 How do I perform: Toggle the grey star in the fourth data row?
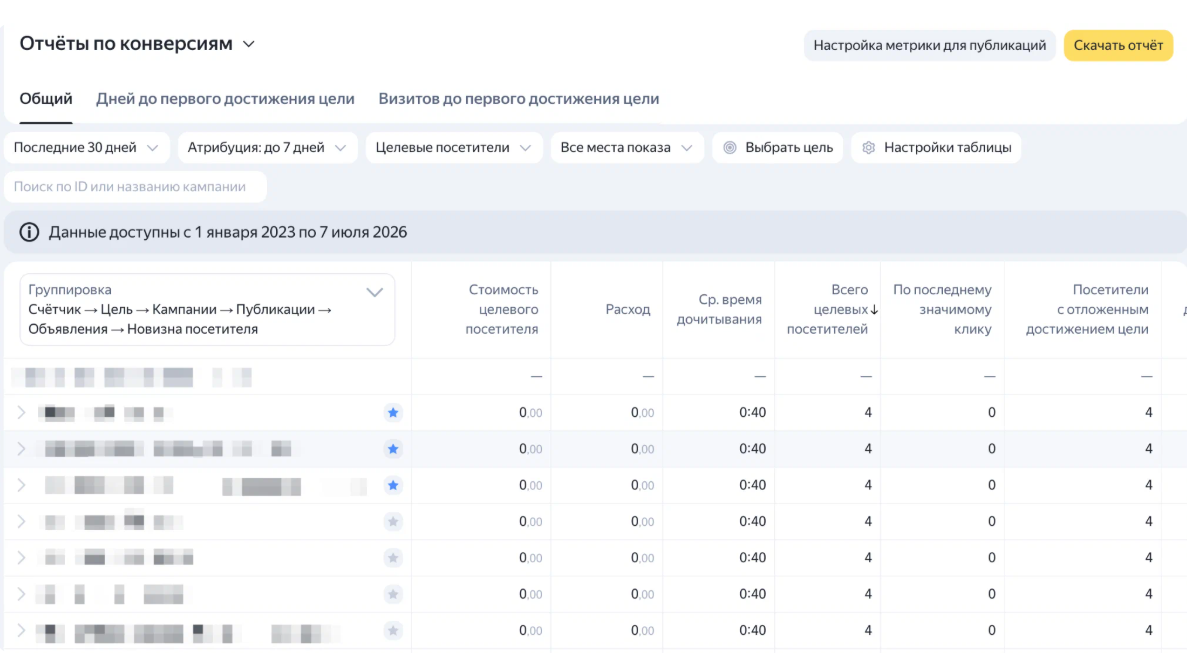(x=393, y=522)
